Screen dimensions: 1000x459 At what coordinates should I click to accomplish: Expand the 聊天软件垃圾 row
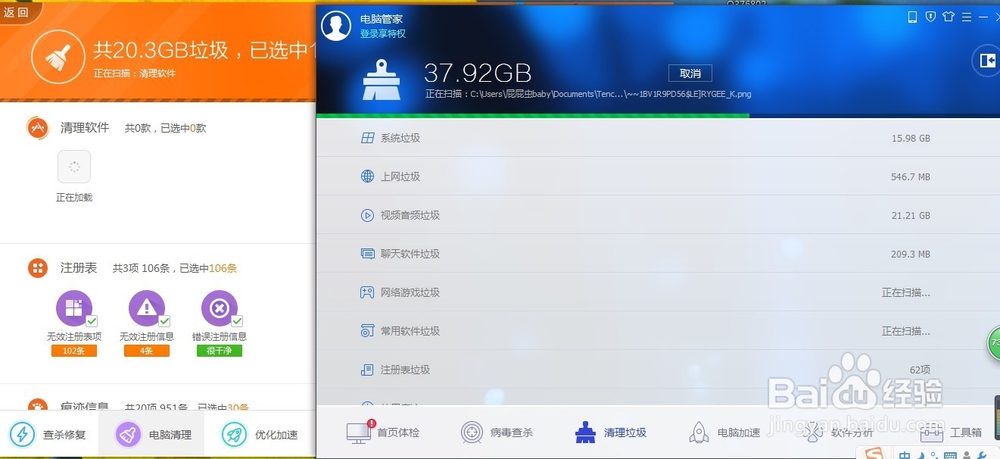658,254
